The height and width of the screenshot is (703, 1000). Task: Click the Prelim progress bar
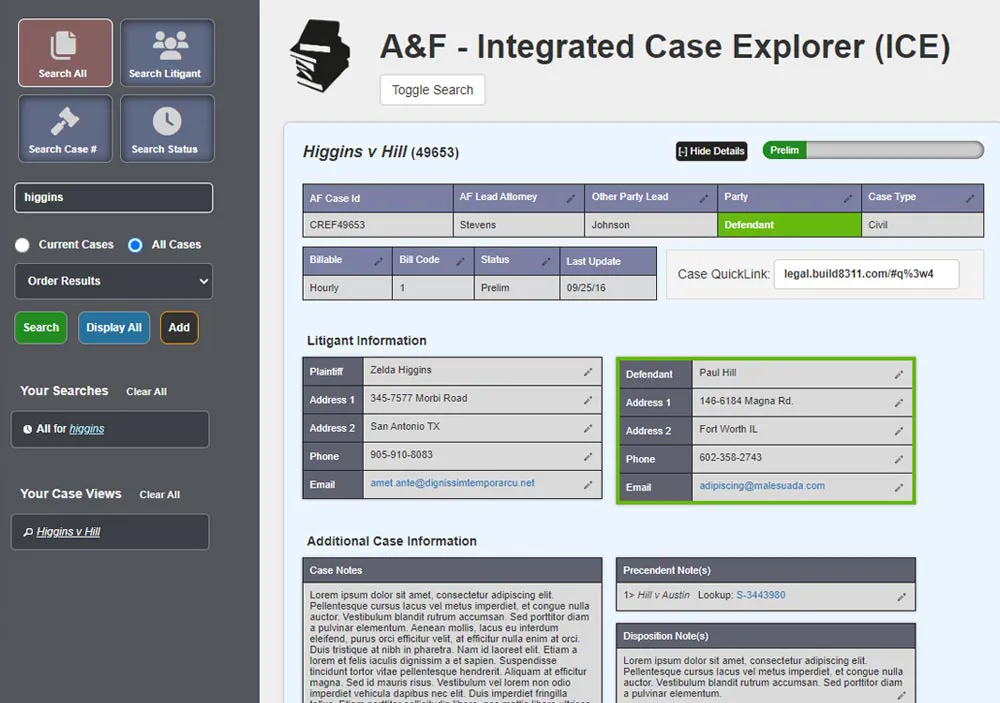[873, 150]
